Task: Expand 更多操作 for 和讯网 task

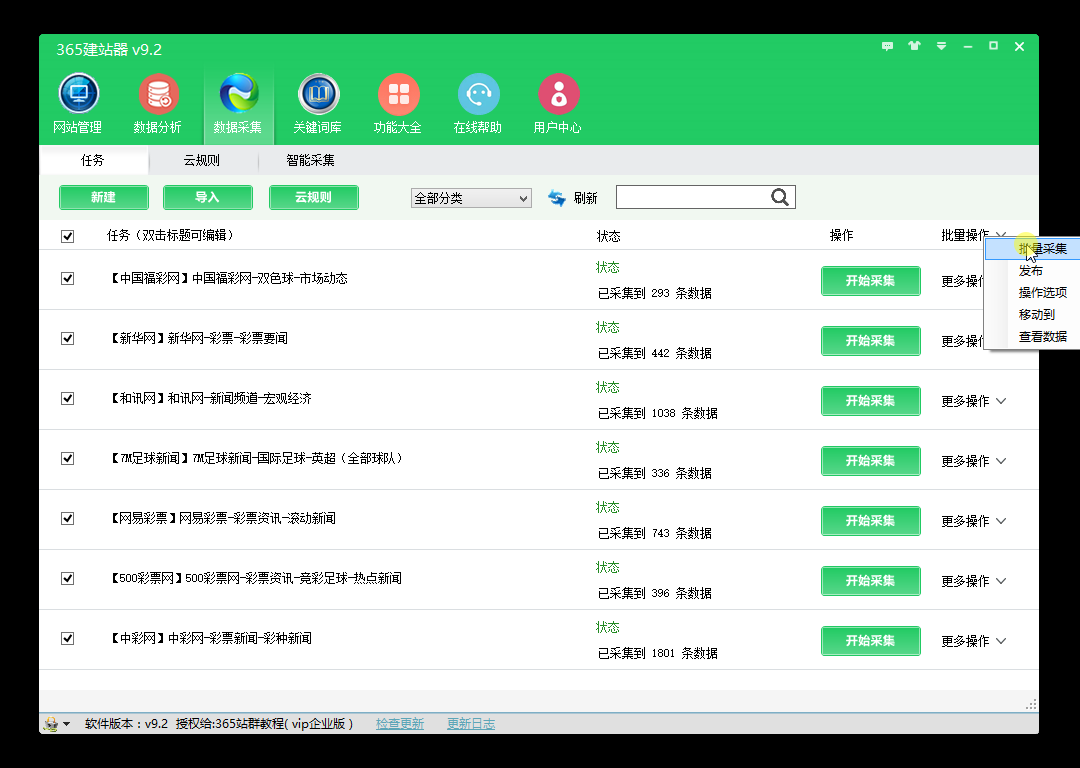Action: [x=973, y=401]
